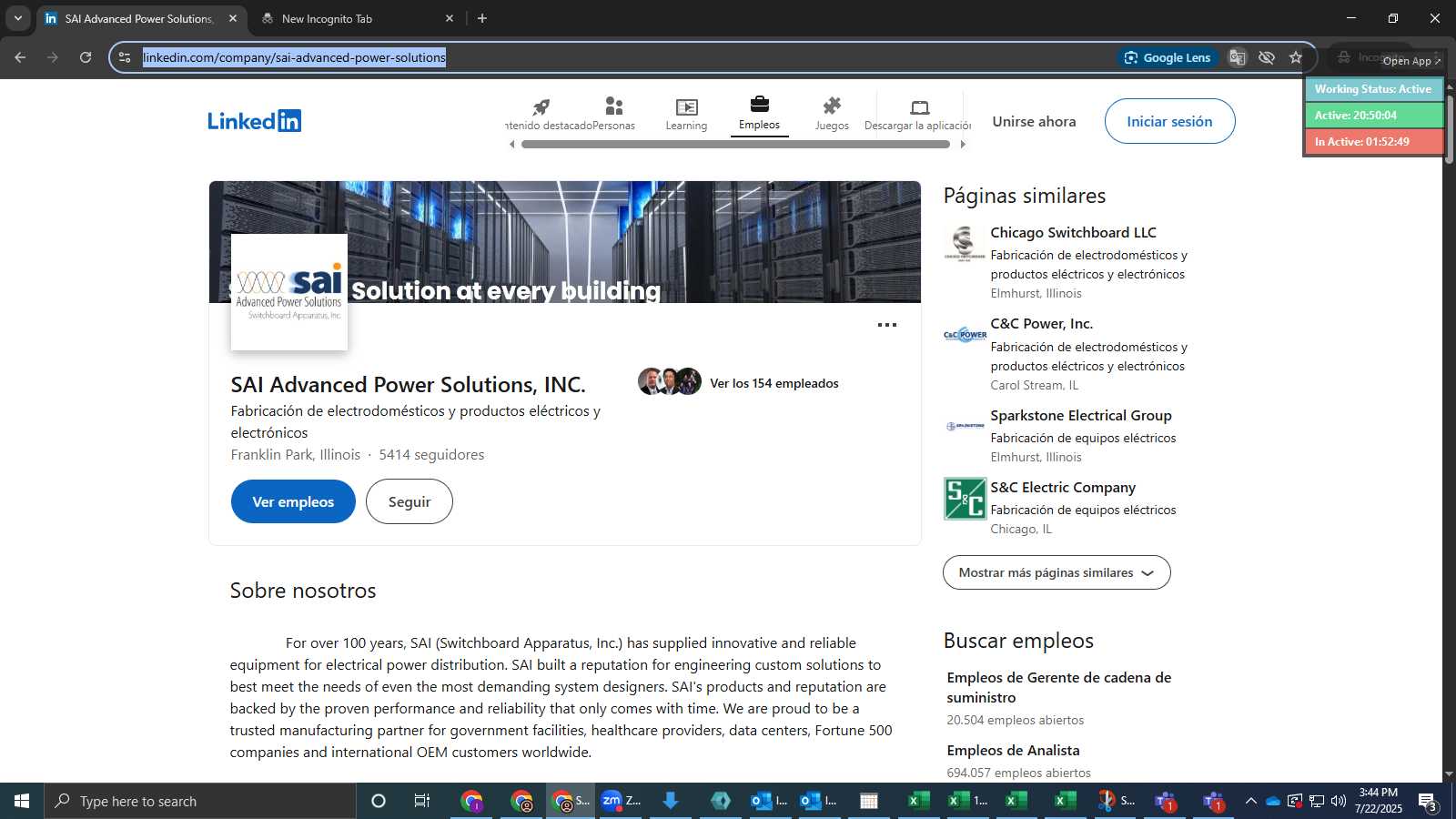Screen dimensions: 1456x819
Task: Close the New Incognito Tab
Action: [x=449, y=18]
